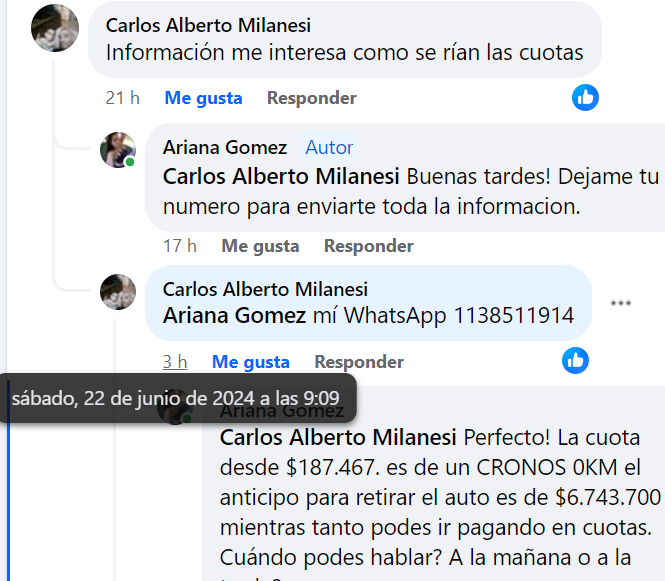This screenshot has width=665, height=581.
Task: Toggle Me gusta under Ariana's 17 h reply
Action: [x=260, y=246]
